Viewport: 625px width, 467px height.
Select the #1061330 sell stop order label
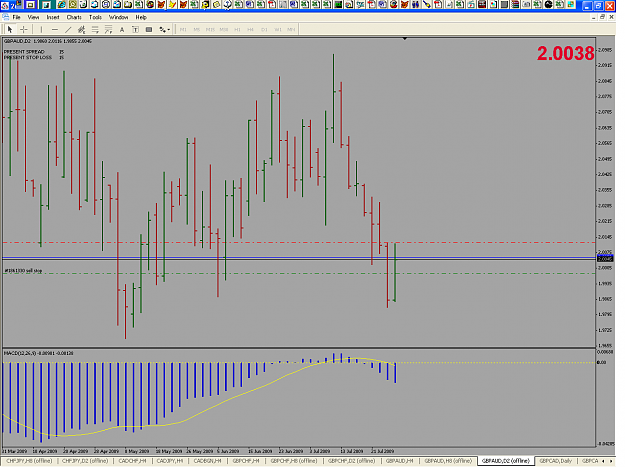point(23,271)
